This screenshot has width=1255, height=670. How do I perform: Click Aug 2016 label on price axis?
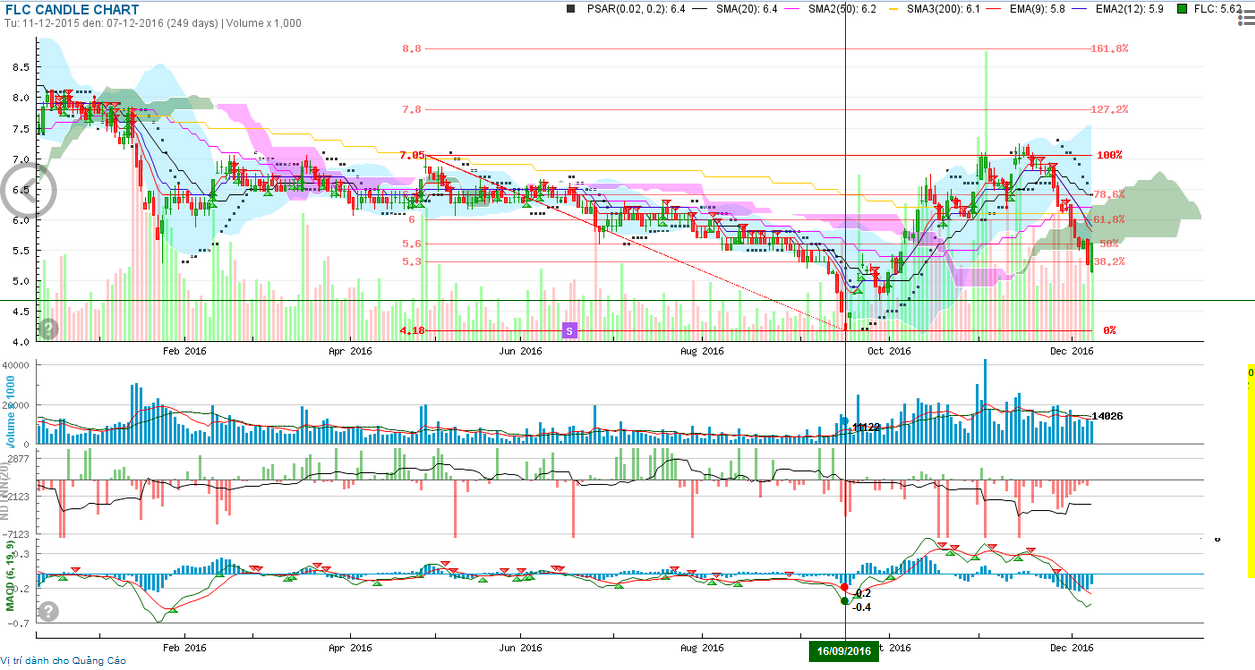[701, 351]
